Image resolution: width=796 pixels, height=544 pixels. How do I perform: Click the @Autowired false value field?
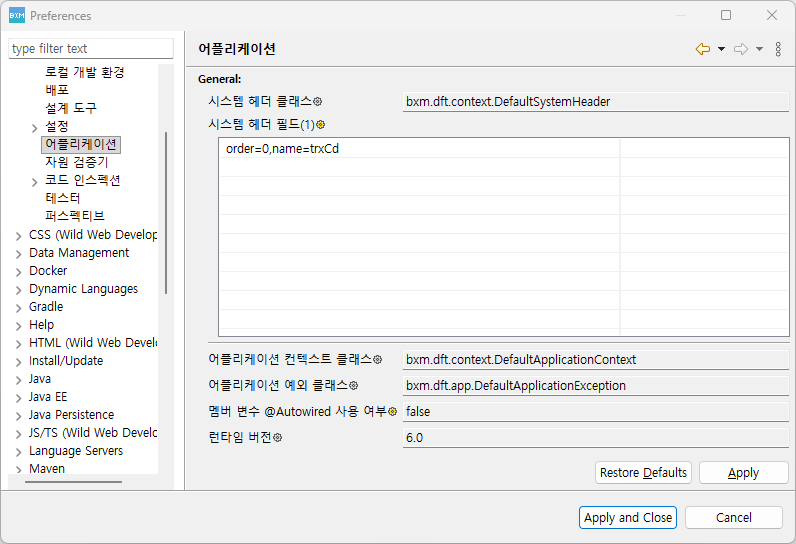click(x=596, y=412)
